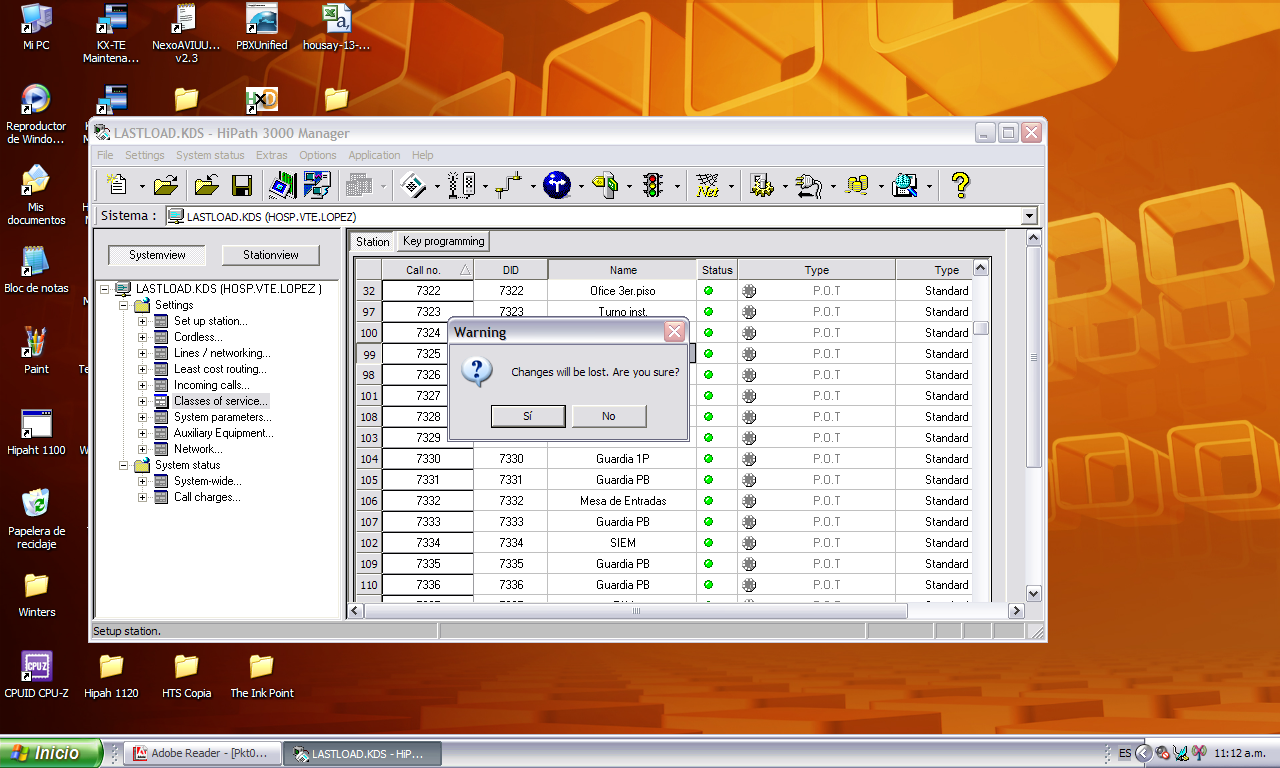The height and width of the screenshot is (768, 1280).
Task: Click the telephone Set up station toolbar icon
Action: pyautogui.click(x=414, y=185)
